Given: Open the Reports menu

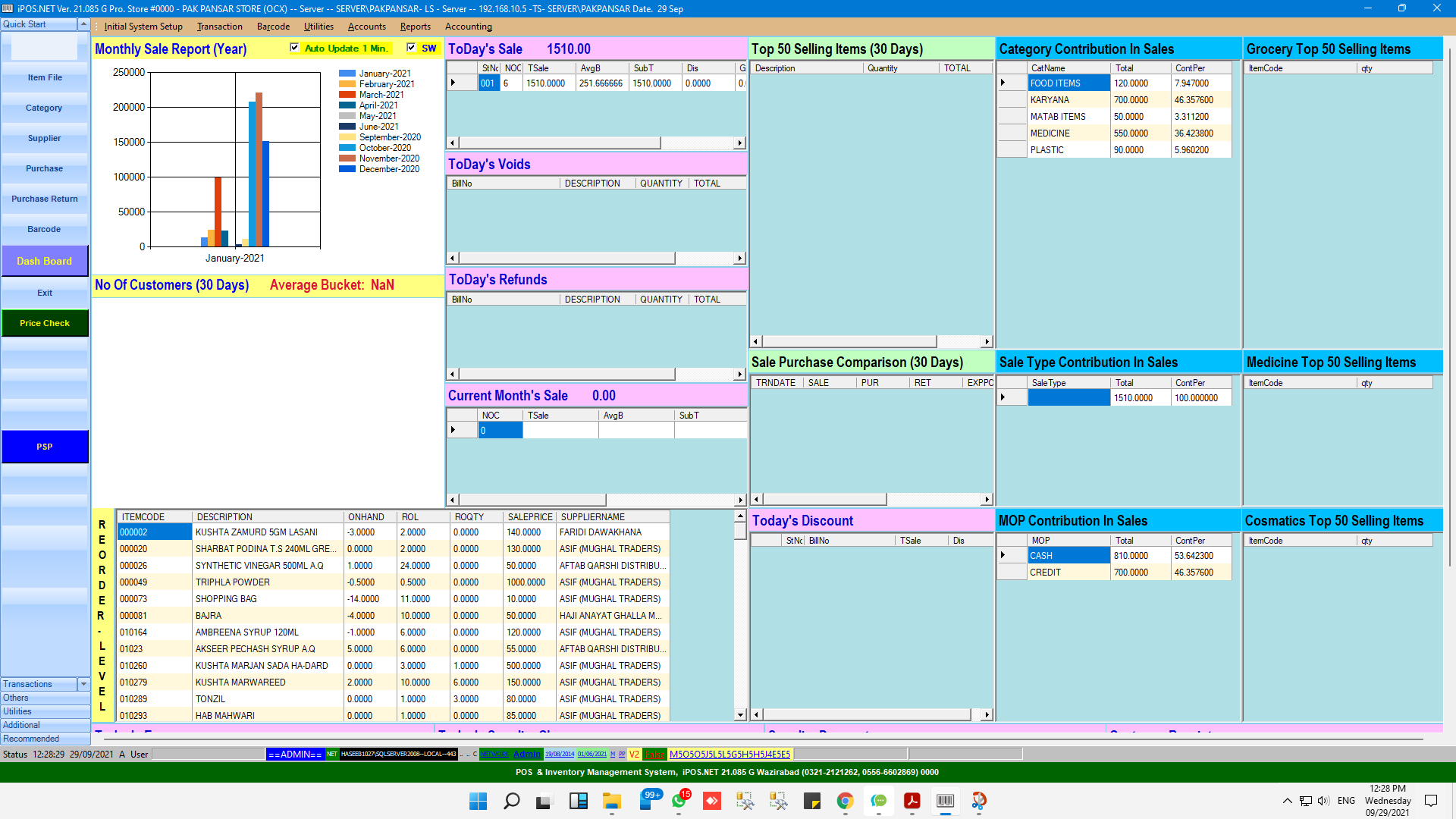Looking at the screenshot, I should 415,27.
